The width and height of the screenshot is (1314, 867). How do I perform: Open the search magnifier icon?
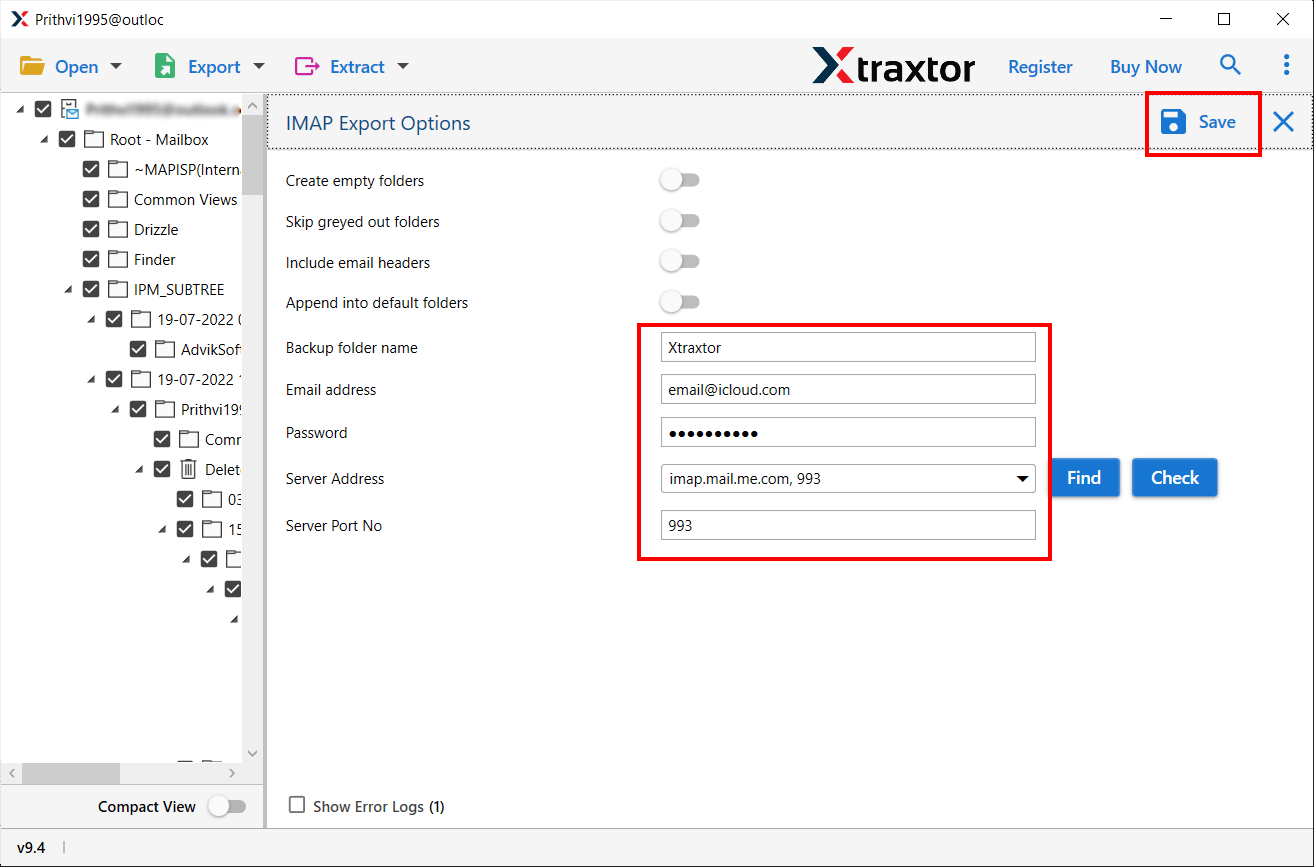click(x=1230, y=64)
